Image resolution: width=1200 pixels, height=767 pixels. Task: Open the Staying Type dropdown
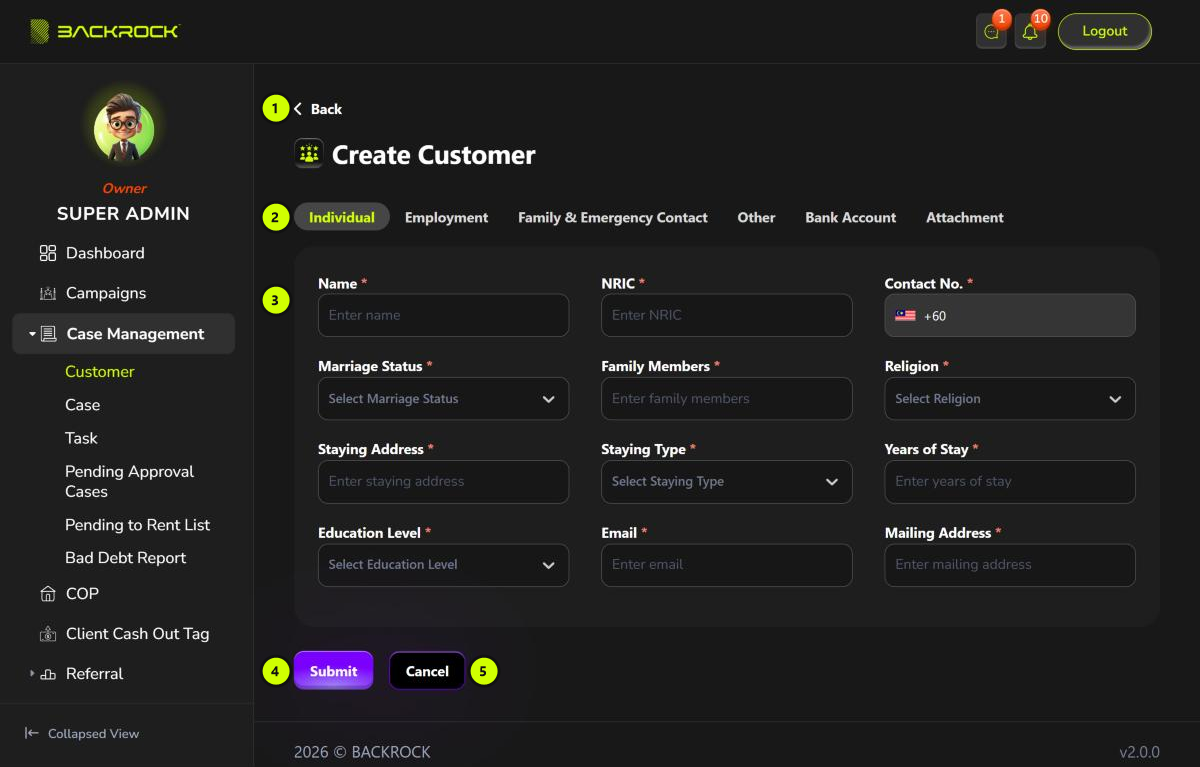pyautogui.click(x=727, y=481)
